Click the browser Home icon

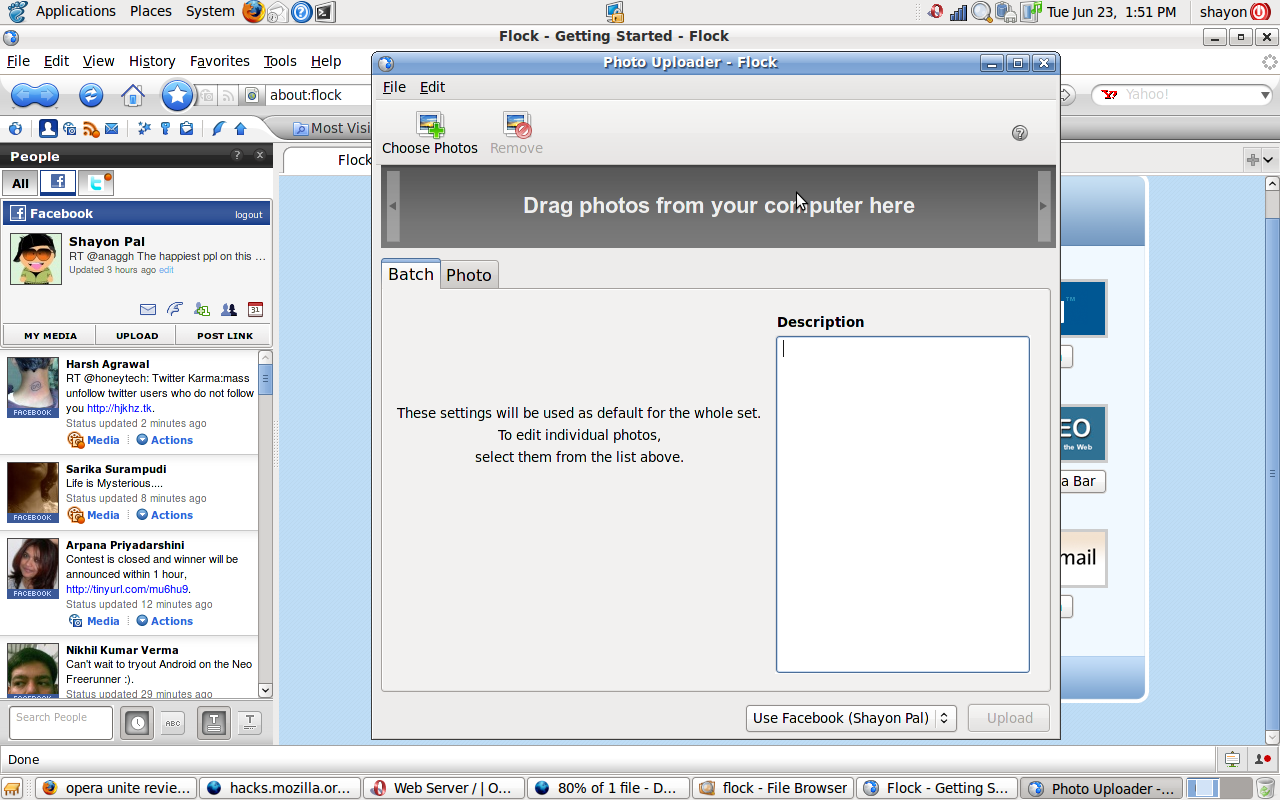132,95
